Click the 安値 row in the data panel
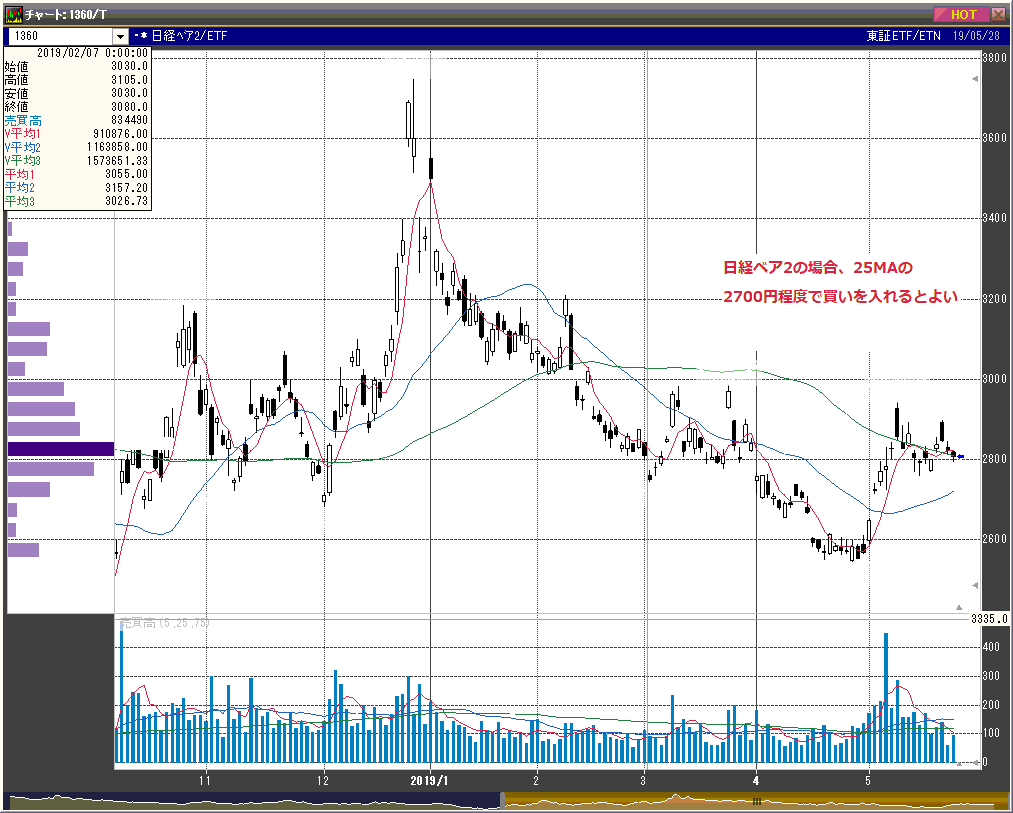This screenshot has width=1013, height=813. 76,93
